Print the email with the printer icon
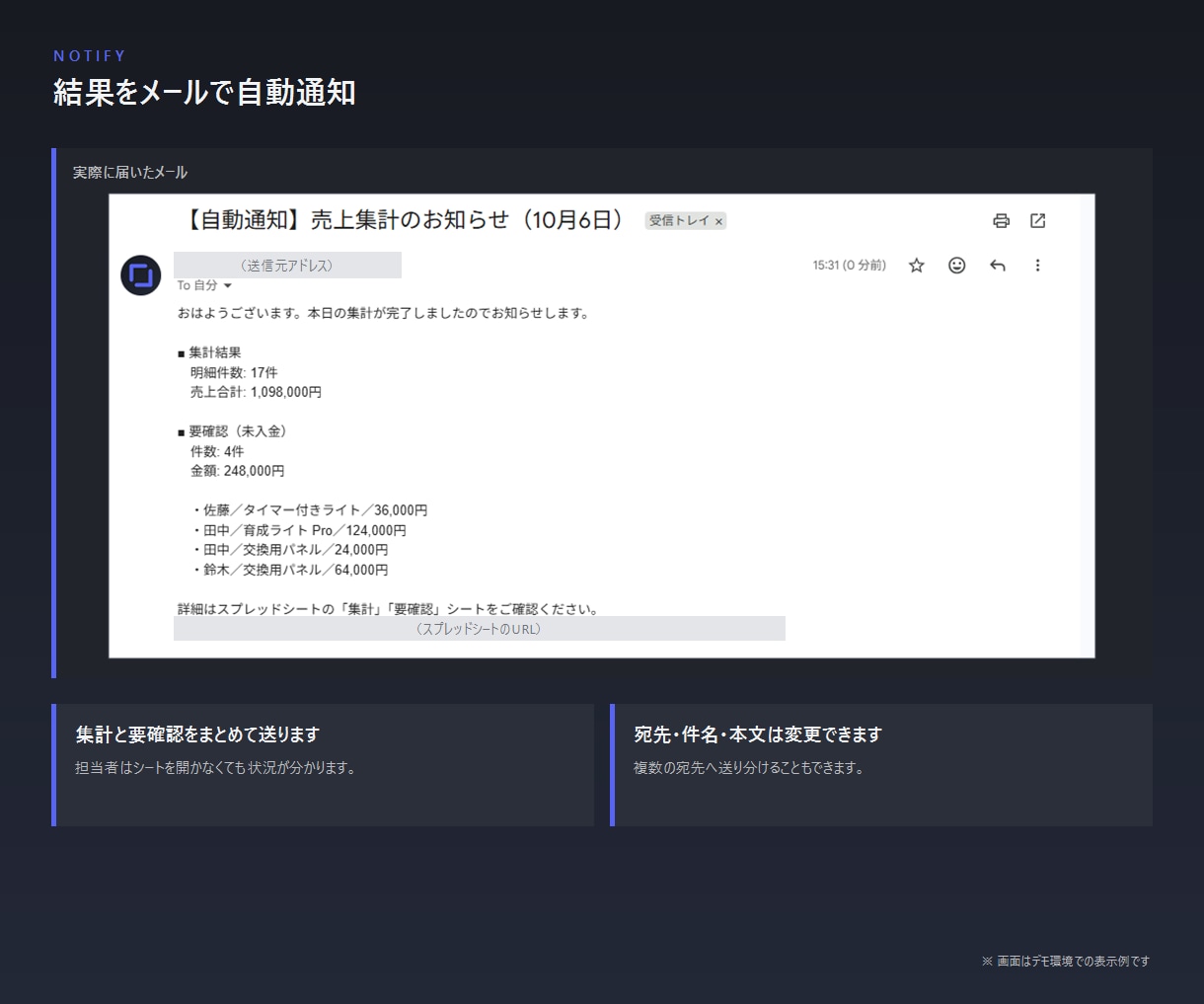The width and height of the screenshot is (1204, 1004). pos(1001,221)
